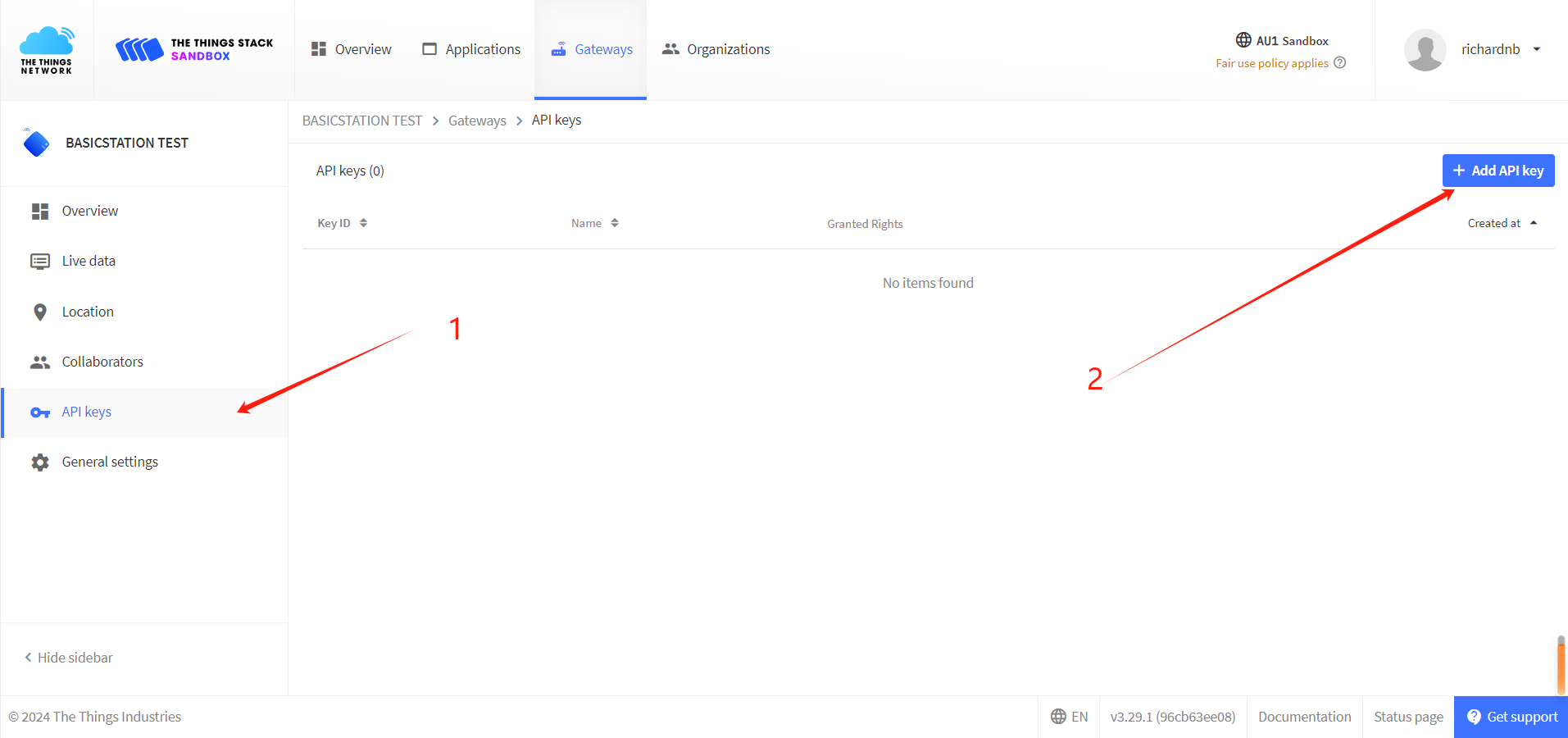Switch to the Applications tab

(x=471, y=49)
